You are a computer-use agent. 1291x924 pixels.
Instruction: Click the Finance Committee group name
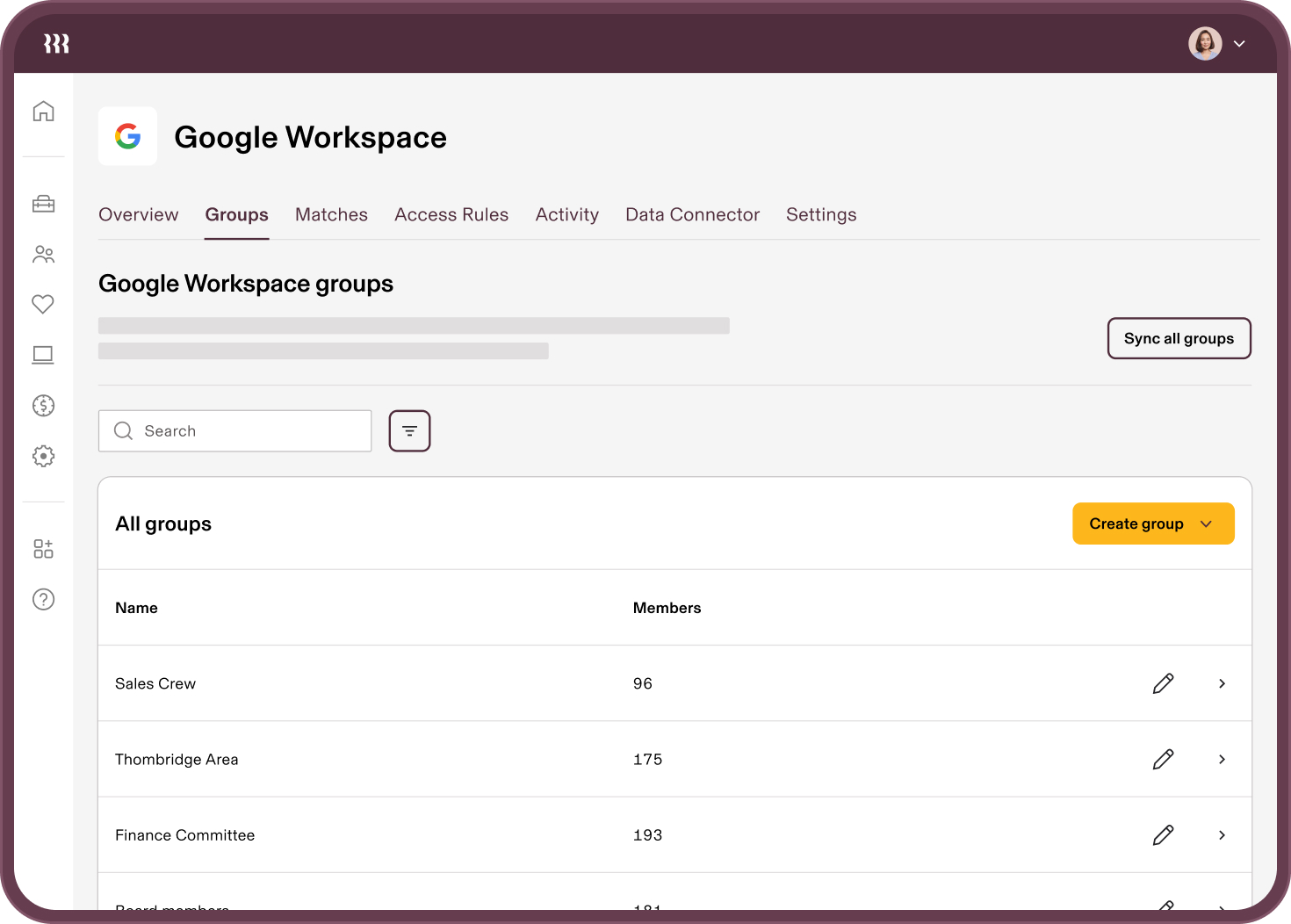[x=185, y=834]
